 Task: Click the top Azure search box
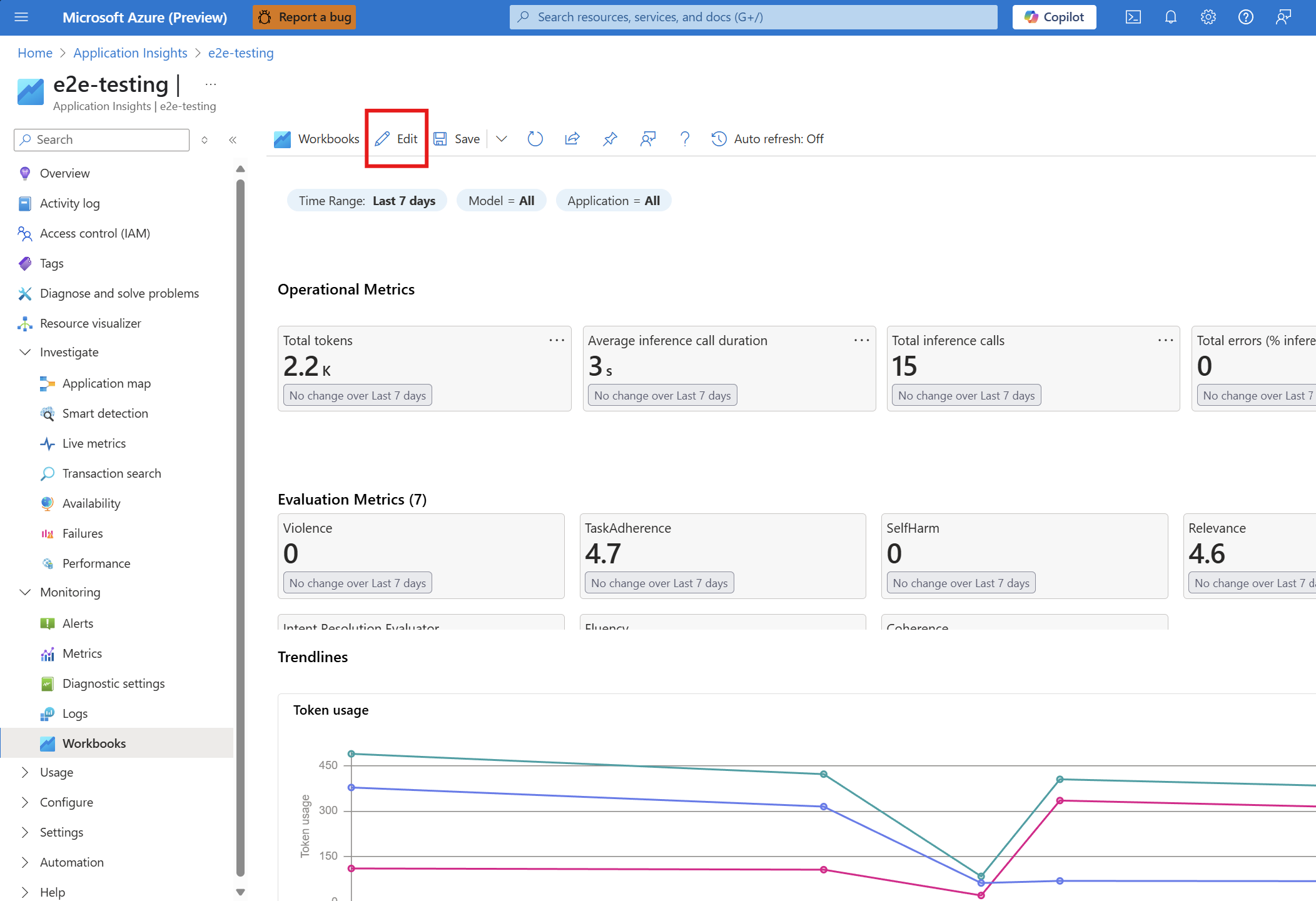tap(752, 18)
